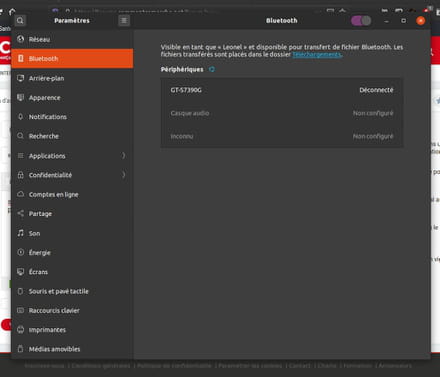Open Comptes en ligne settings
The height and width of the screenshot is (377, 440).
tap(72, 194)
